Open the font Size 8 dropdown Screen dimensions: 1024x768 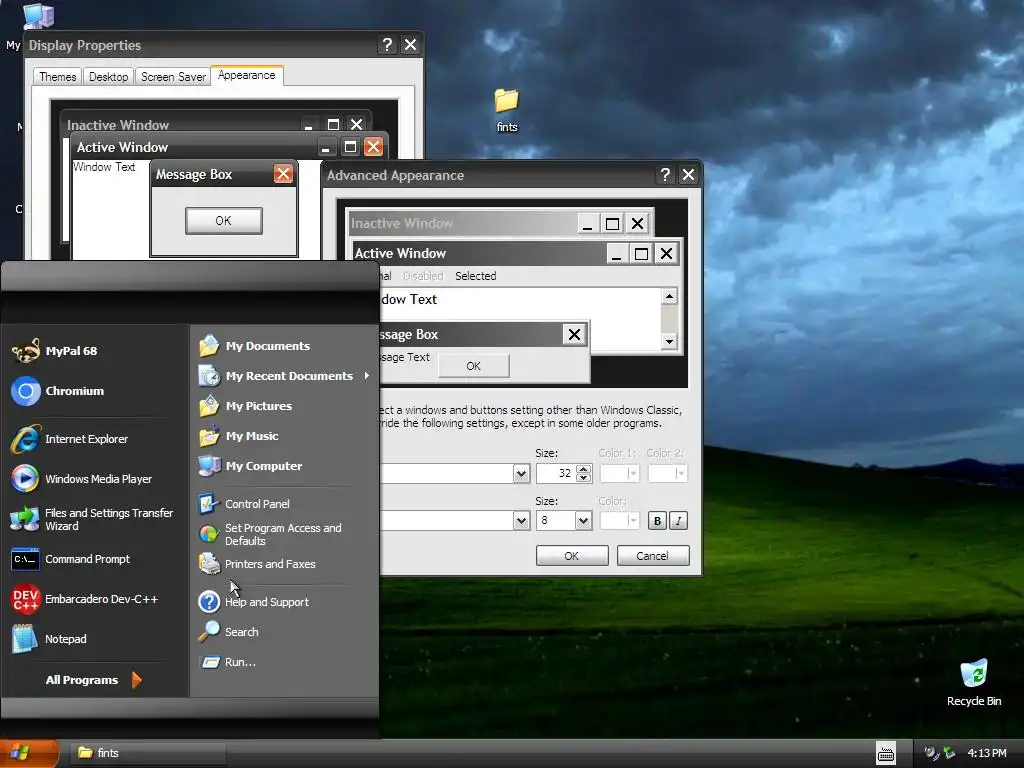point(583,520)
